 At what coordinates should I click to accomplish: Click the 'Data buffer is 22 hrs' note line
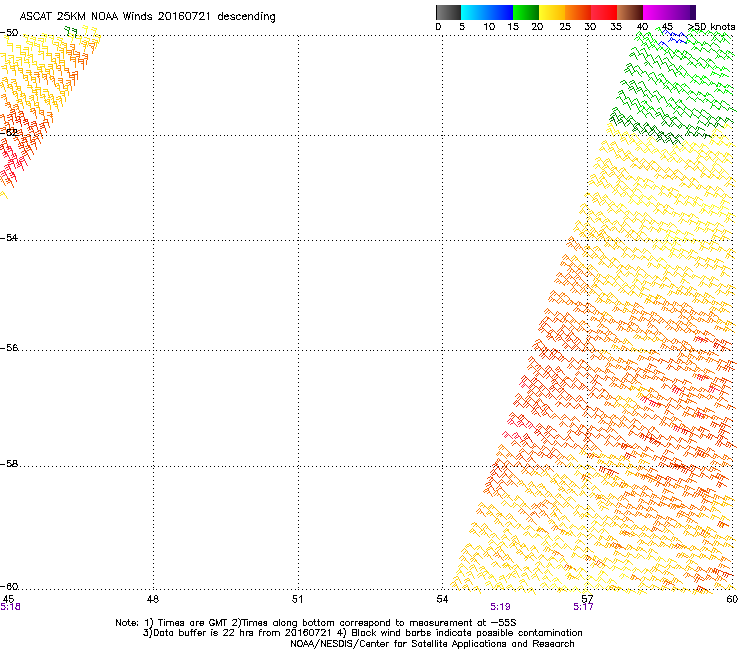click(362, 633)
